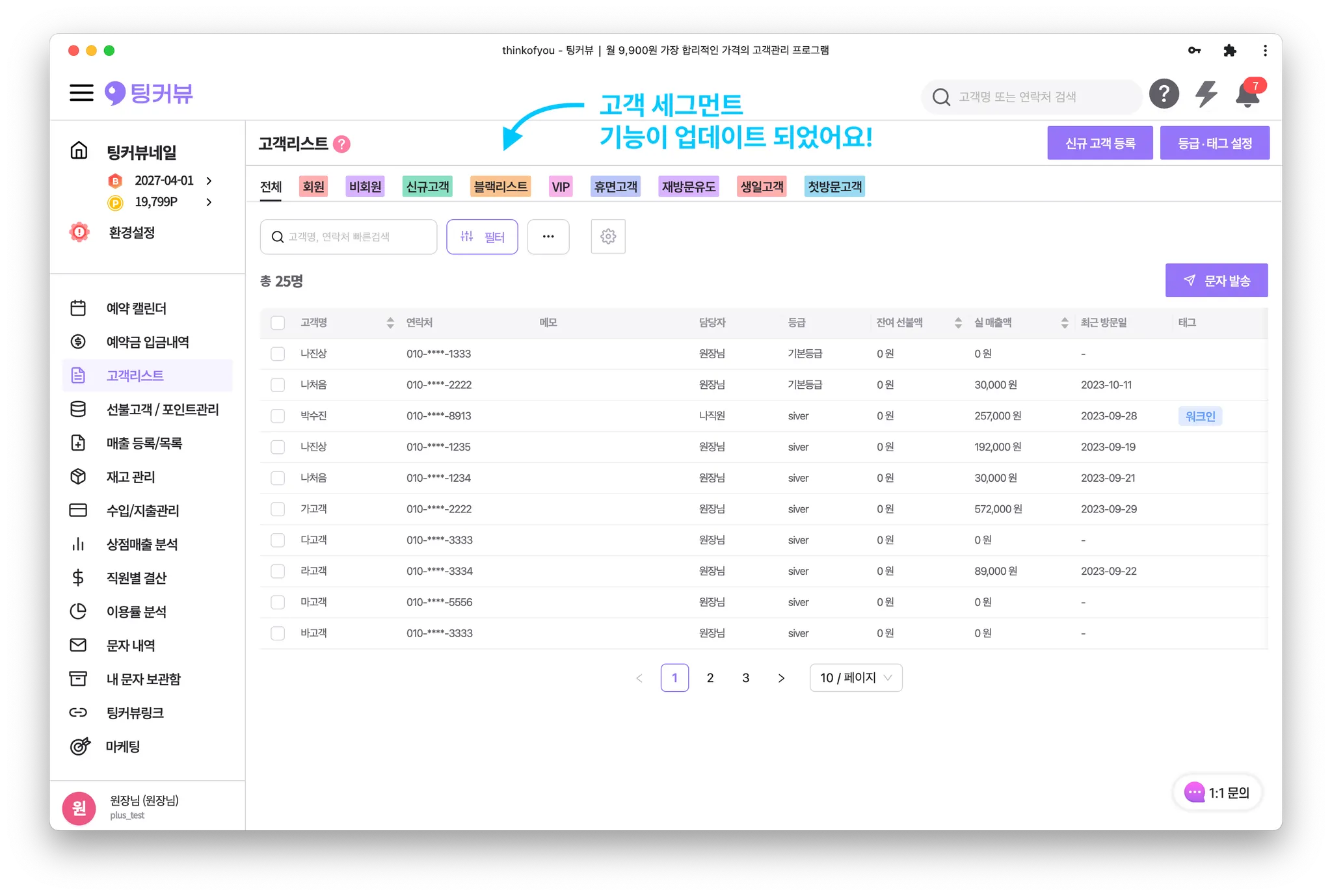Open the hamburger menu icon
This screenshot has height=896, width=1332.
coord(81,93)
